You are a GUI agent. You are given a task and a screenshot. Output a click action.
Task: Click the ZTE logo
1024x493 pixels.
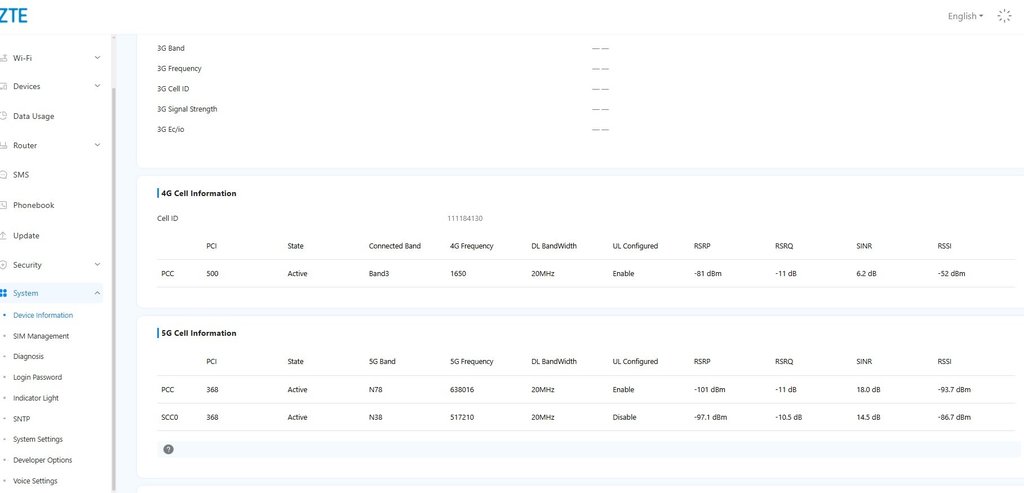pos(13,16)
